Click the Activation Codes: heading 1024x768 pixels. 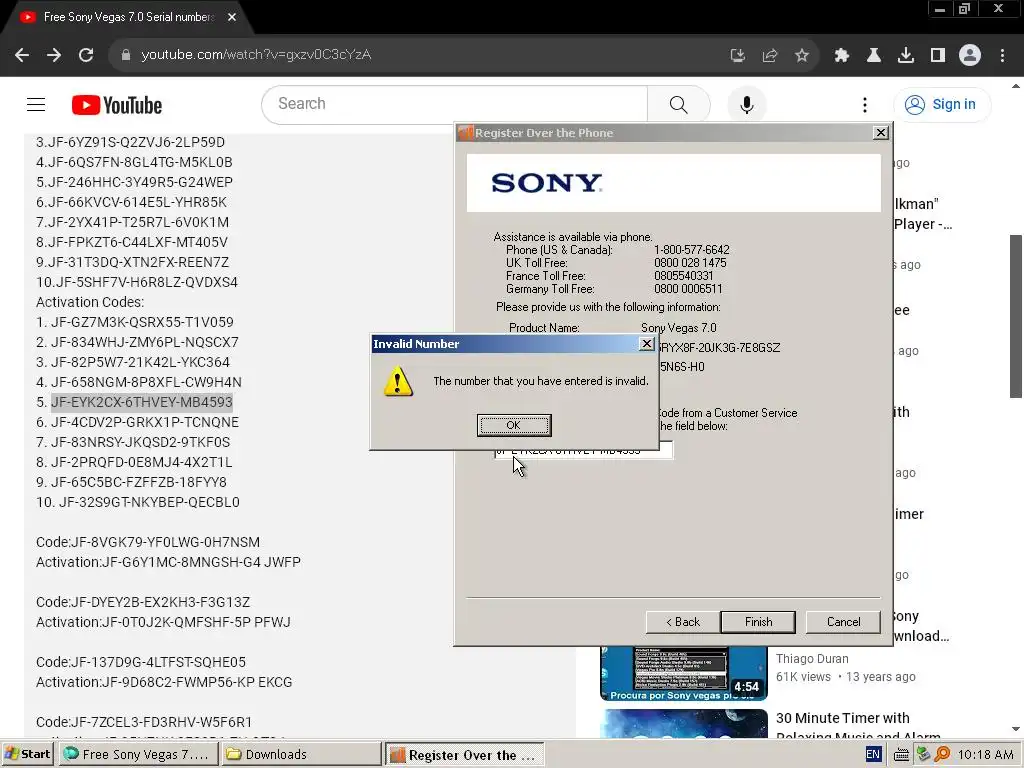click(90, 302)
